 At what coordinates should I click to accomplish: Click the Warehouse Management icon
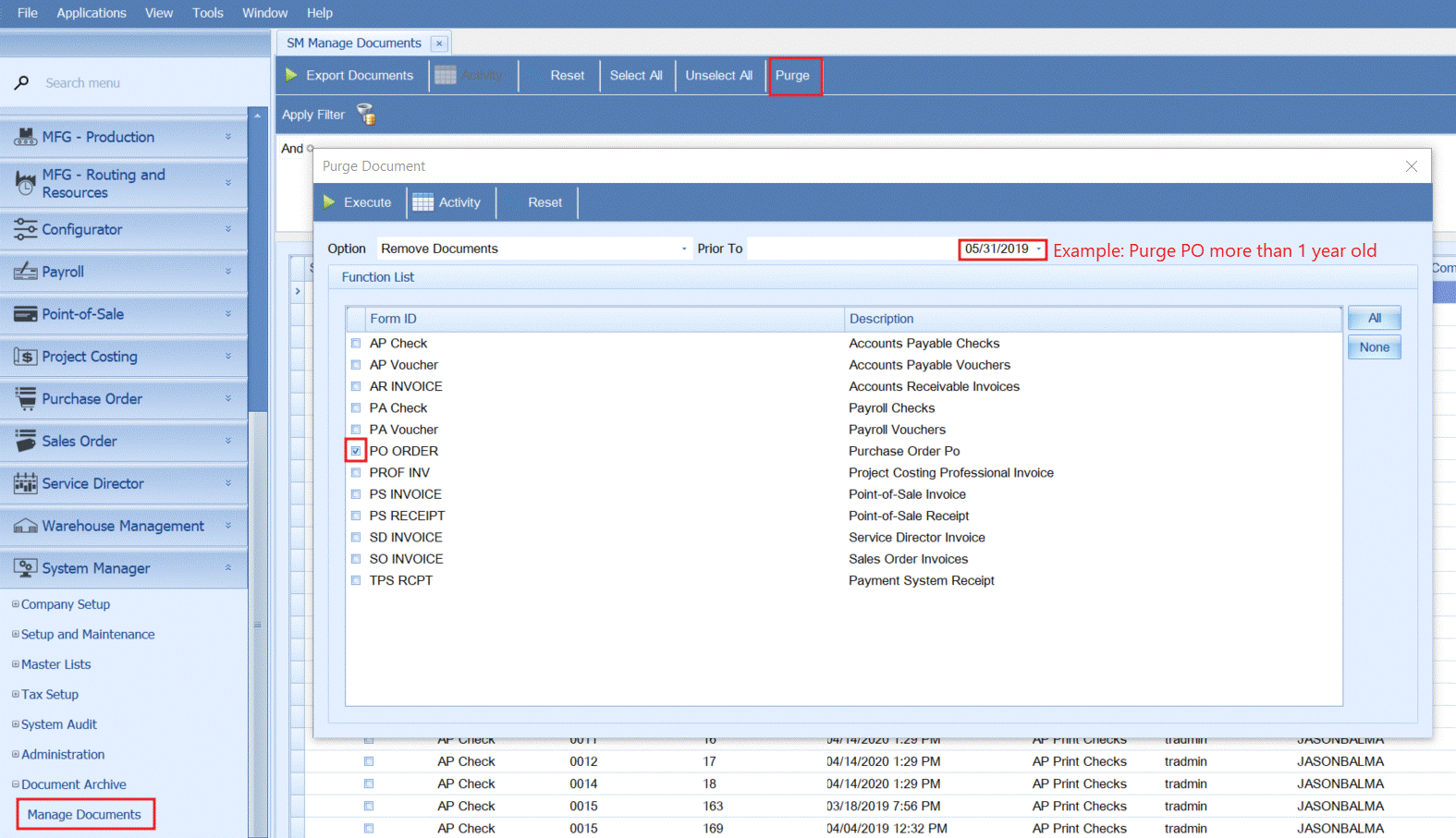[25, 526]
